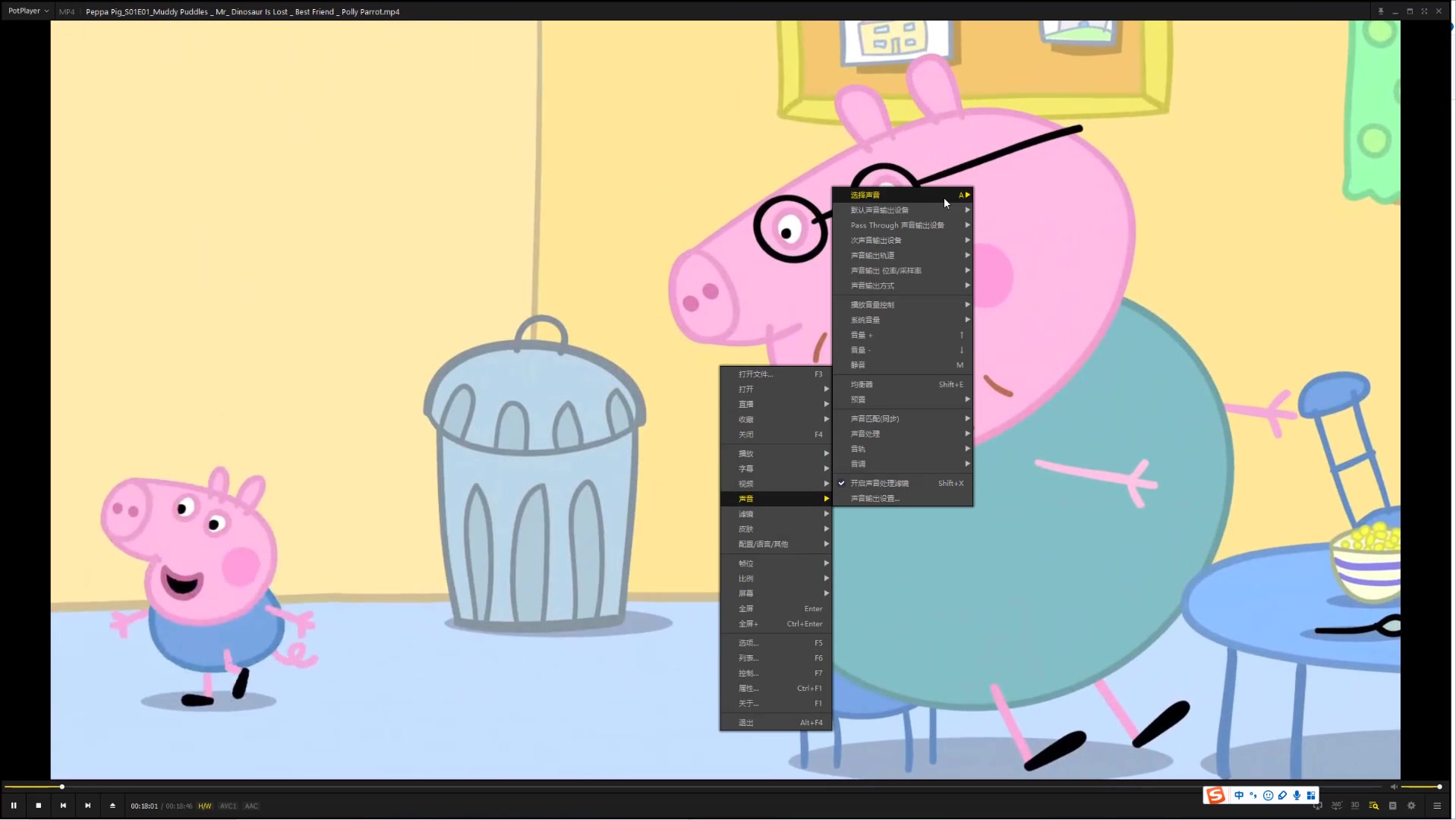1456x820 pixels.
Task: Expand 声音输出轨道 submenu
Action: tap(903, 256)
